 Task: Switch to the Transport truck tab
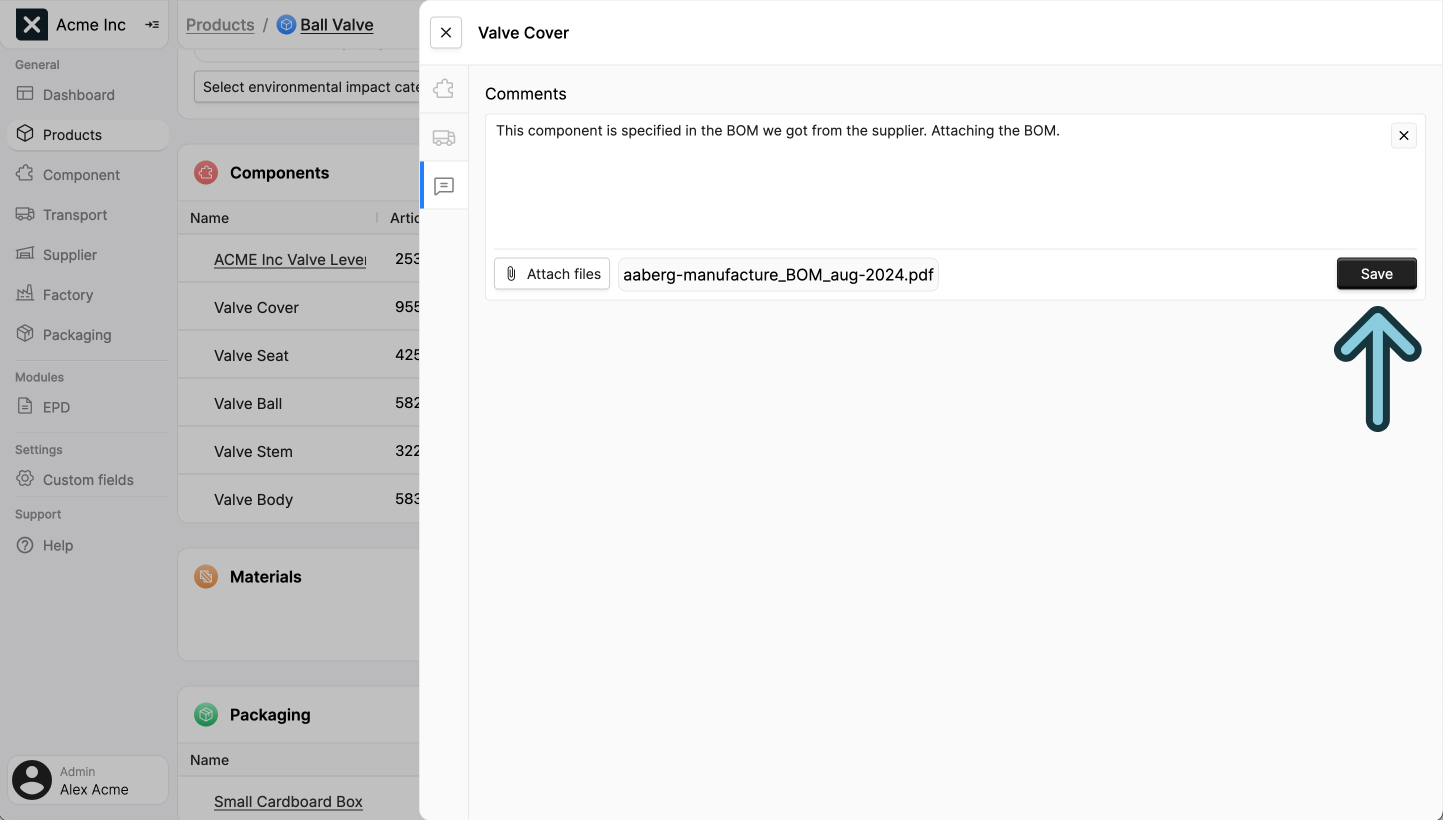pos(444,137)
